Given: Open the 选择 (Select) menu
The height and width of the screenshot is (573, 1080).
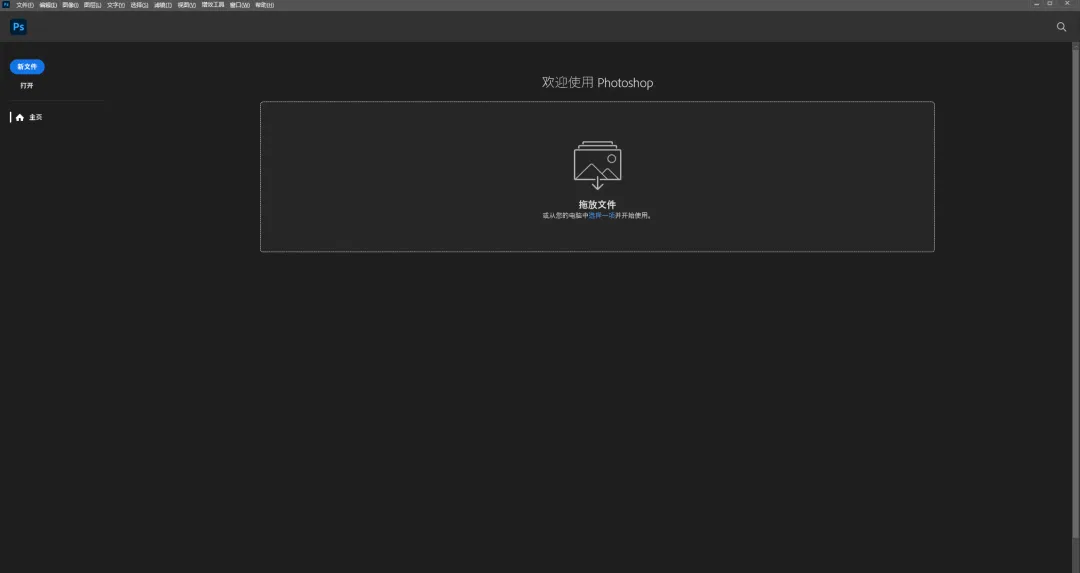Looking at the screenshot, I should (x=139, y=5).
